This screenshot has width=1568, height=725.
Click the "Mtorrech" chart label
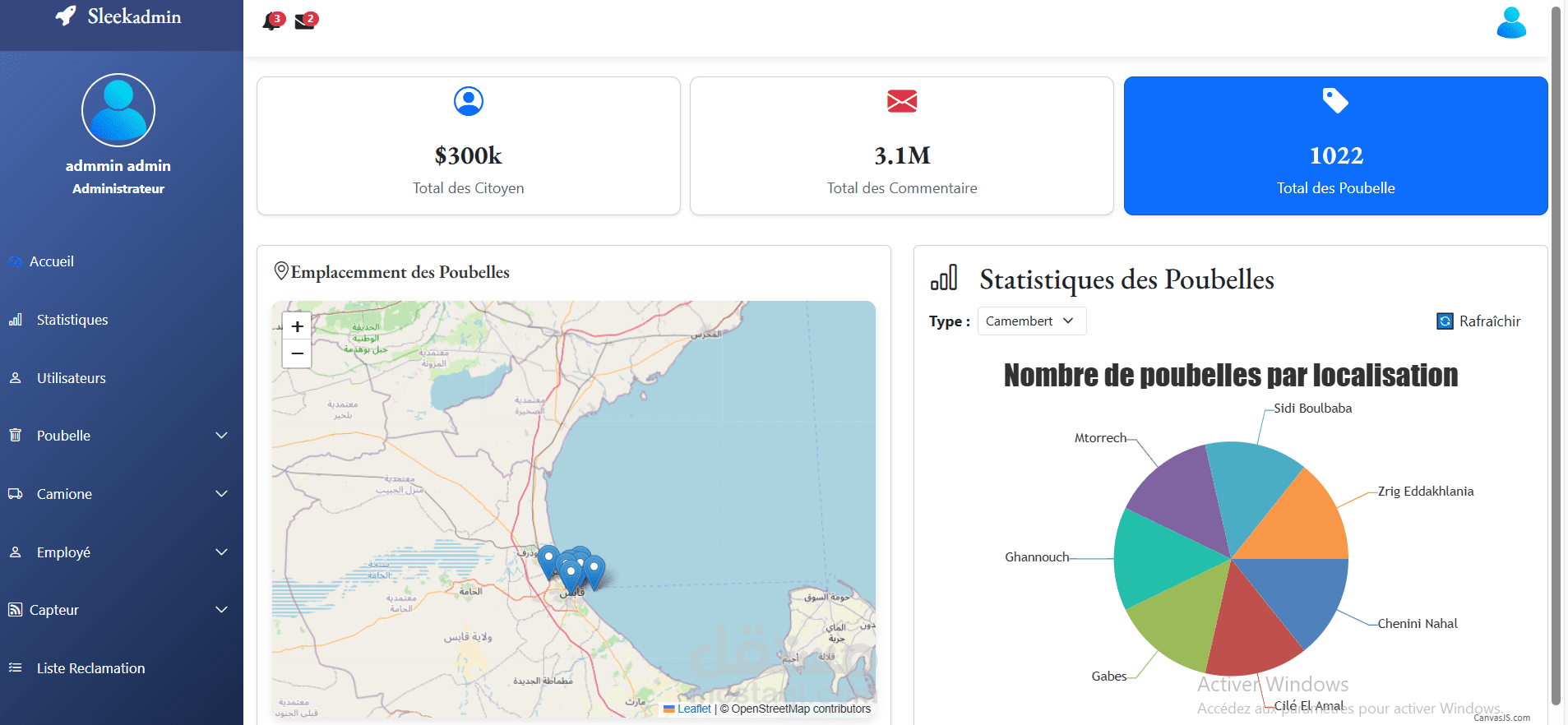click(x=1100, y=438)
